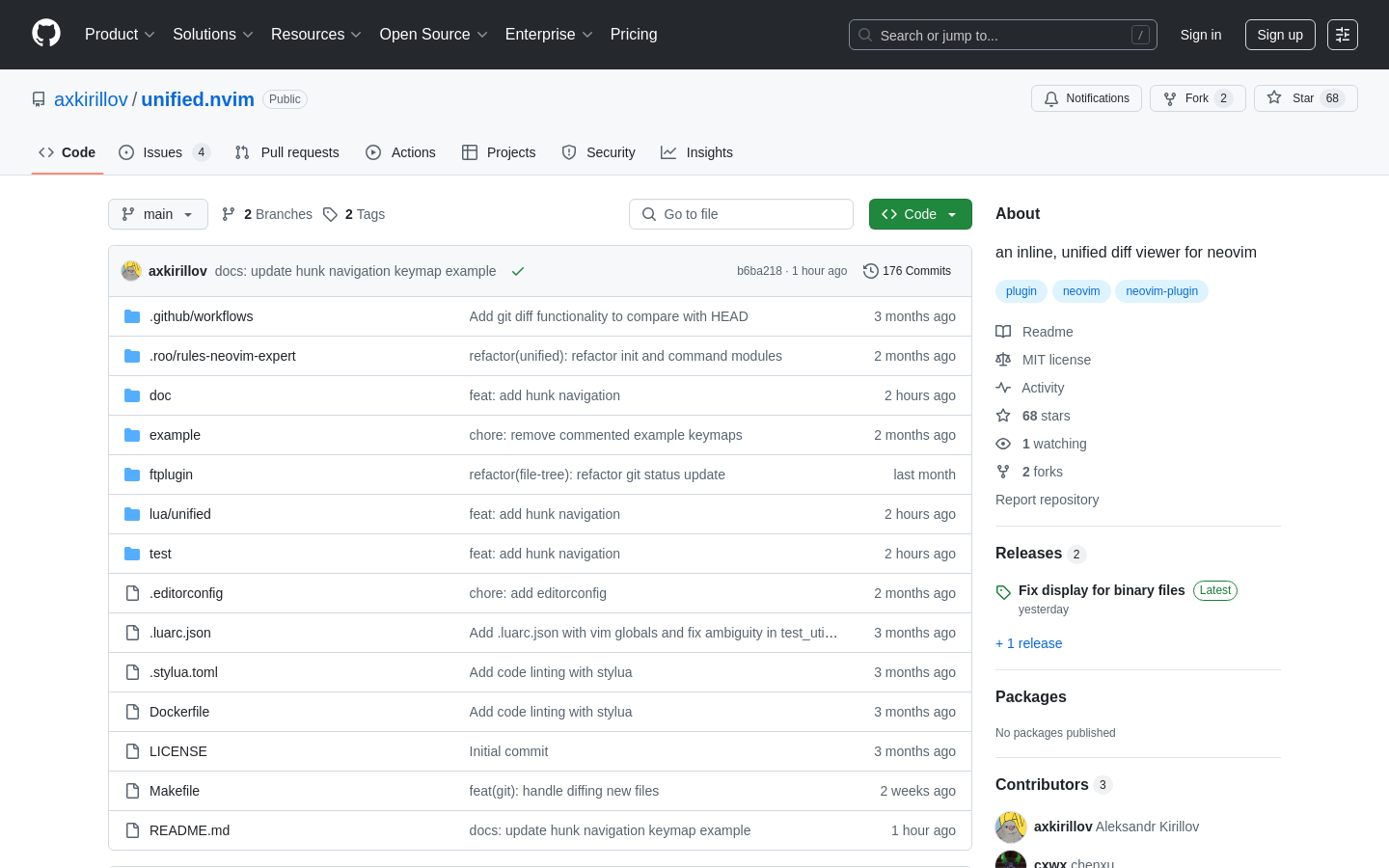The height and width of the screenshot is (868, 1389).
Task: Switch to the Security tab
Action: [x=599, y=152]
